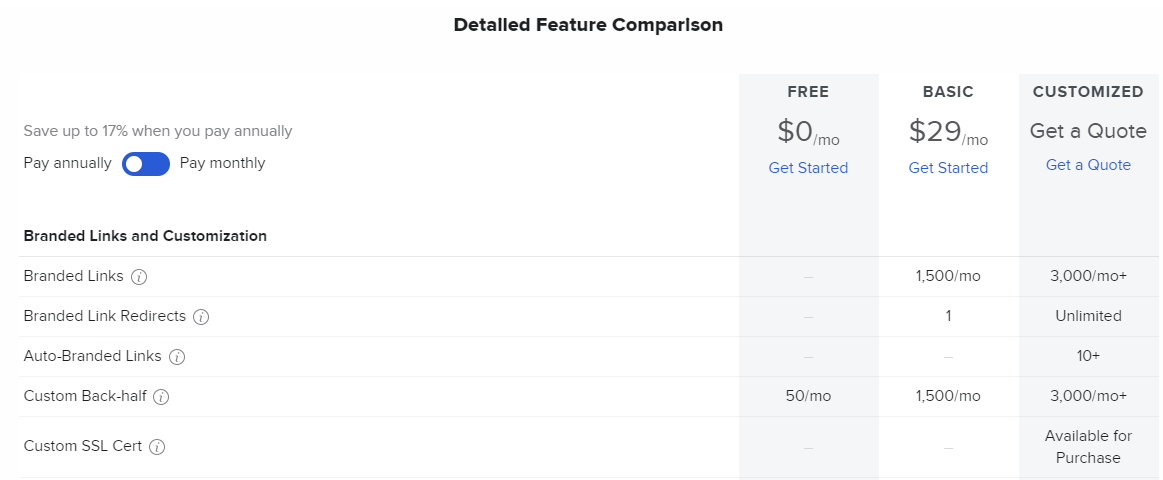Click the Save up to 17% text
1163x480 pixels.
coord(158,131)
